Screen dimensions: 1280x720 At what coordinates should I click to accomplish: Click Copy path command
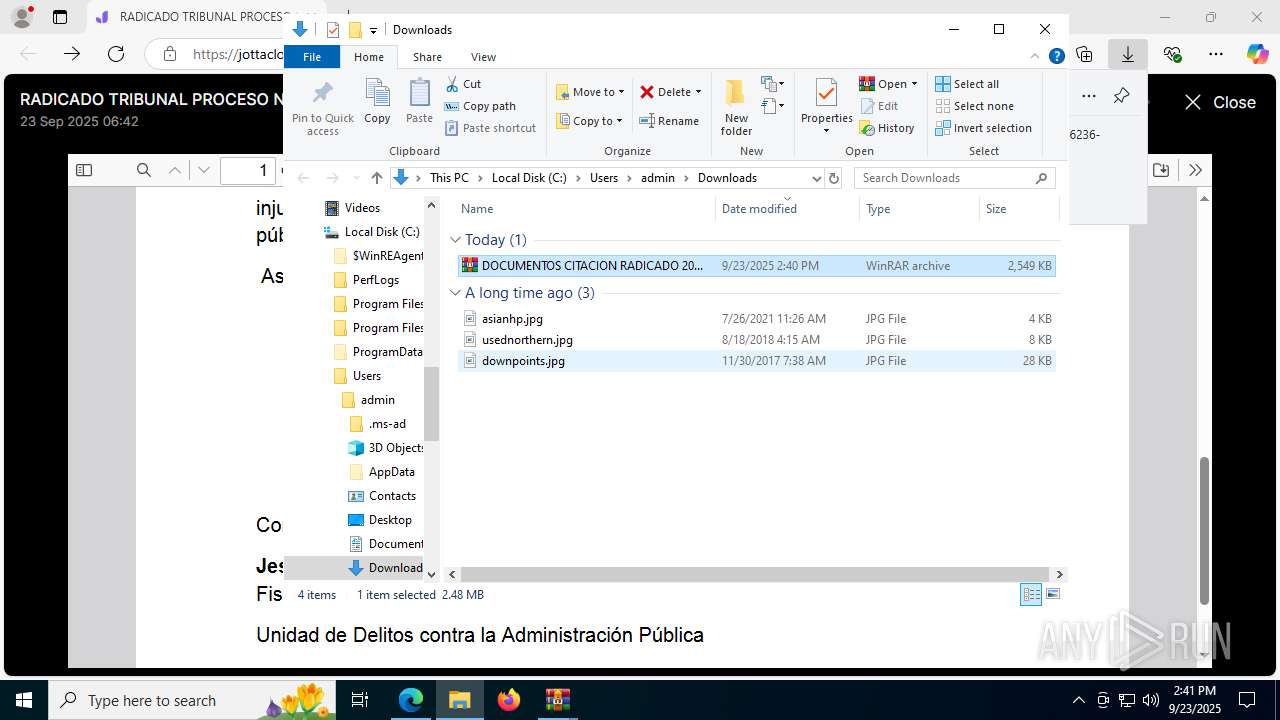coord(480,106)
